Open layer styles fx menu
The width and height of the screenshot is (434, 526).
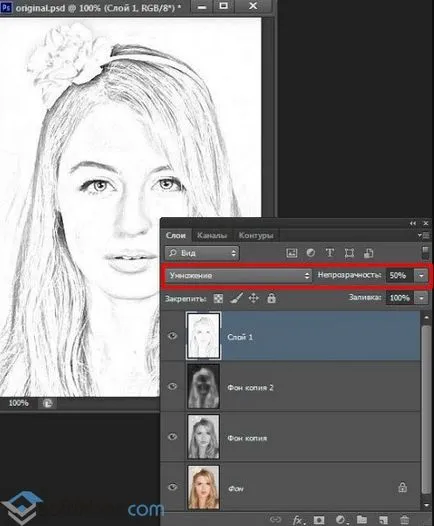[297, 520]
